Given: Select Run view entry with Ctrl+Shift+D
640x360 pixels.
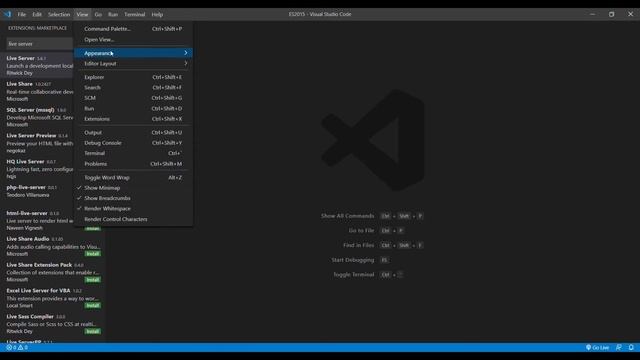Looking at the screenshot, I should pos(133,109).
